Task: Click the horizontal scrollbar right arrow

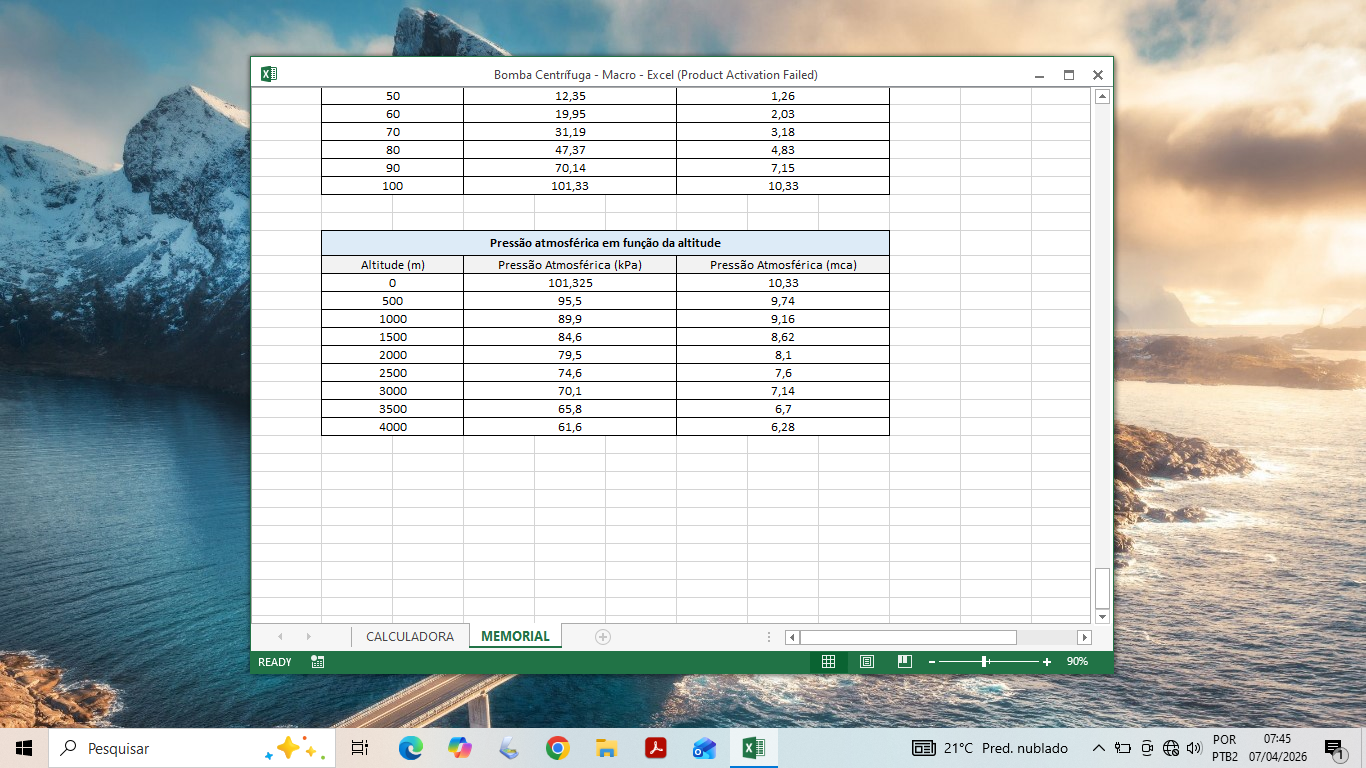Action: point(1084,637)
